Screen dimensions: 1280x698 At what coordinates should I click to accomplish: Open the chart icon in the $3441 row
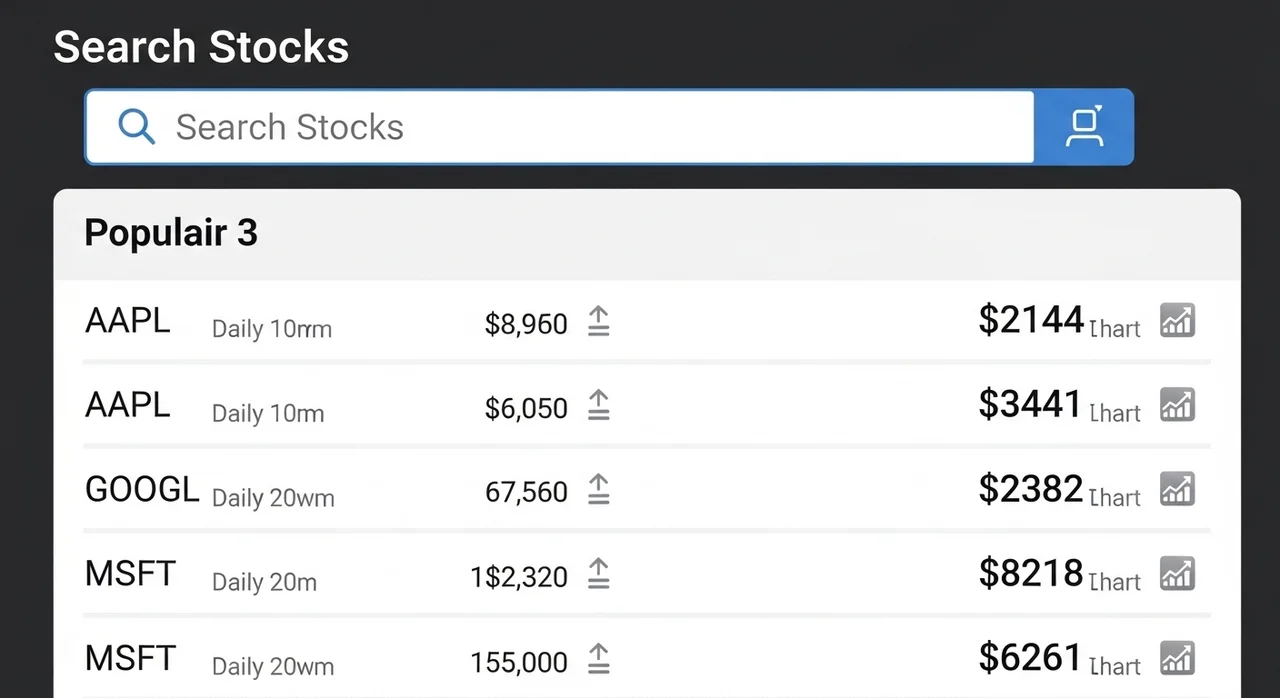tap(1177, 405)
